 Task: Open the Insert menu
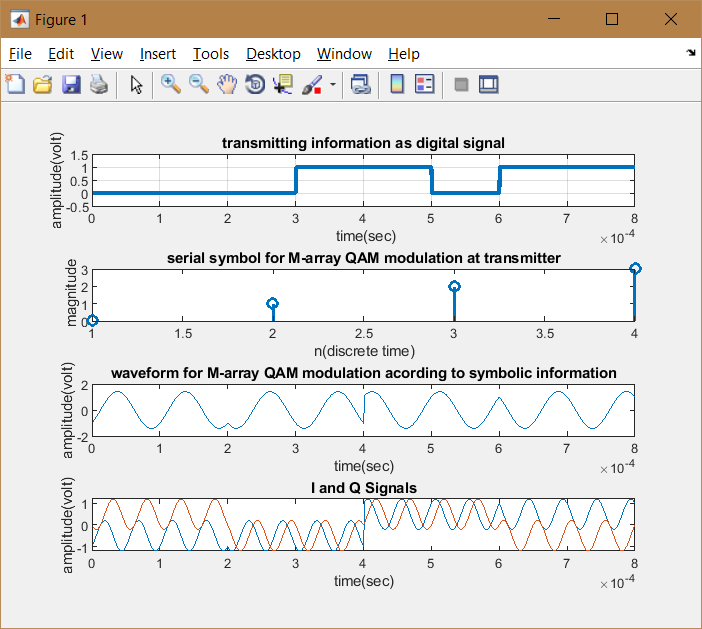(158, 54)
